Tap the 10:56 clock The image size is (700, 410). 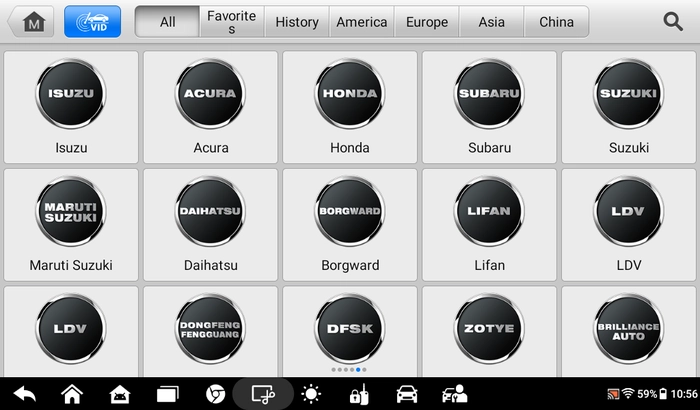[684, 394]
